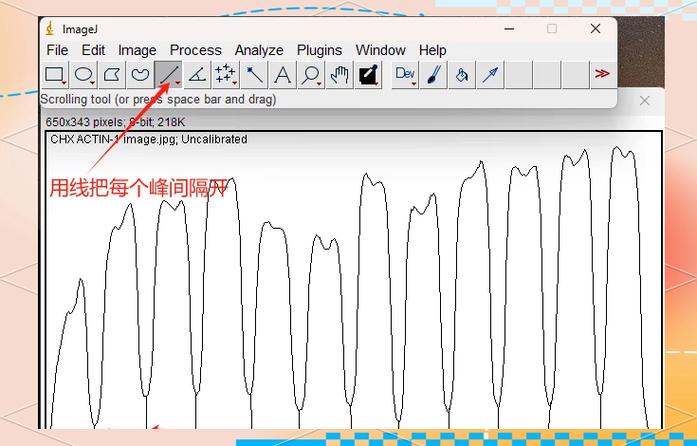The height and width of the screenshot is (446, 697).
Task: Select the Magnifying glass zoom tool
Action: click(311, 75)
